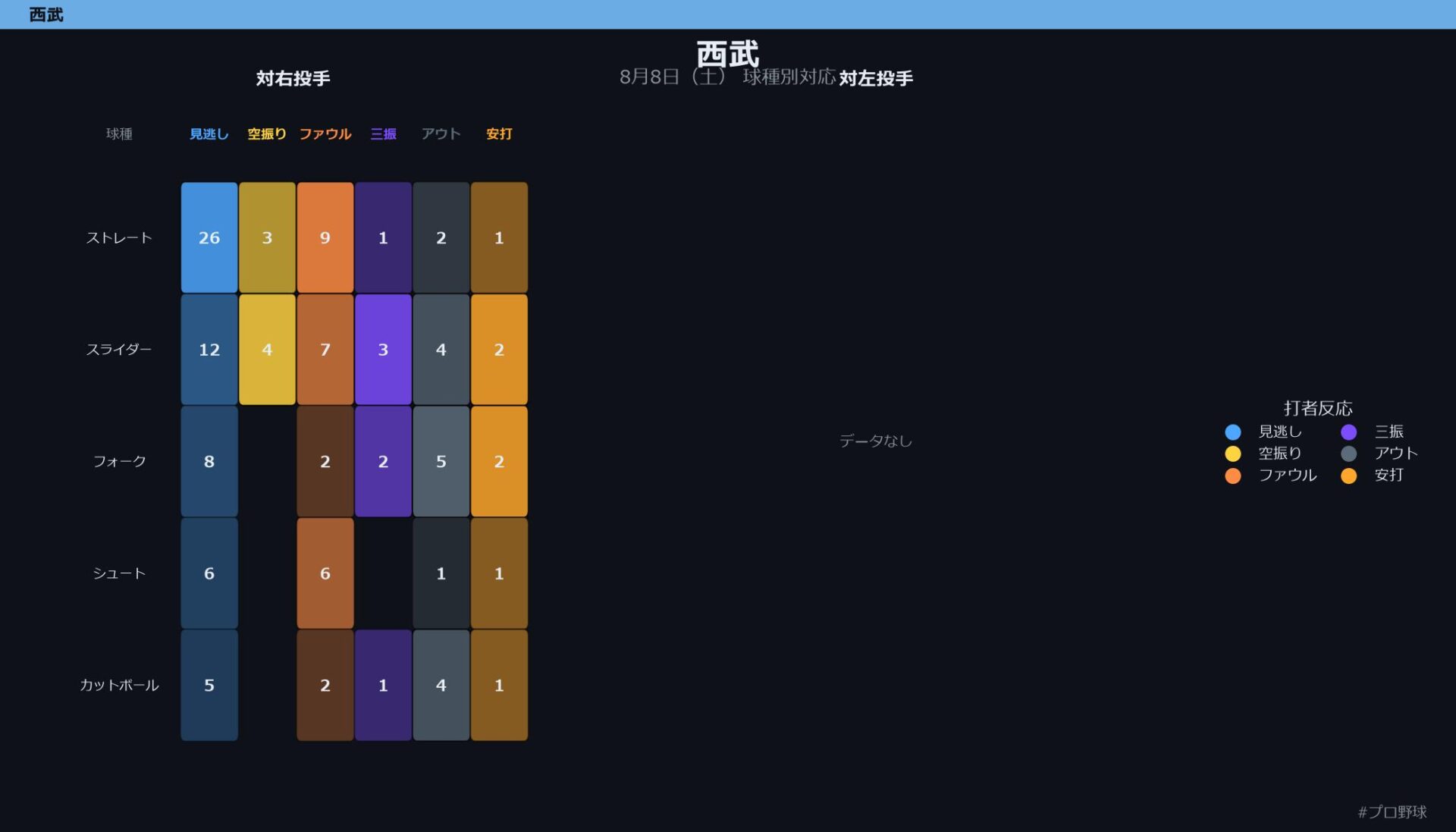The width and height of the screenshot is (1456, 832).
Task: Click the purple 三振 legend dot
Action: pyautogui.click(x=1349, y=432)
